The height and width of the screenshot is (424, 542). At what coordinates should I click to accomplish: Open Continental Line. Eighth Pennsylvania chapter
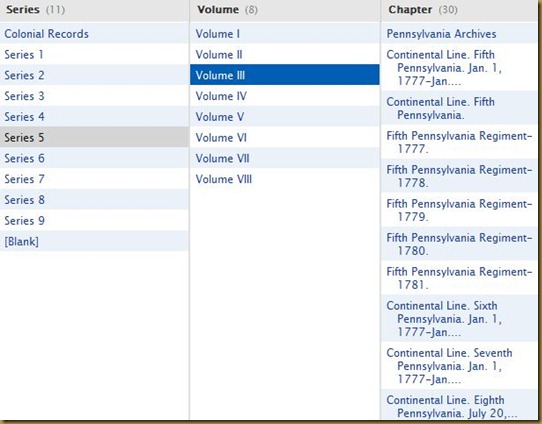459,405
